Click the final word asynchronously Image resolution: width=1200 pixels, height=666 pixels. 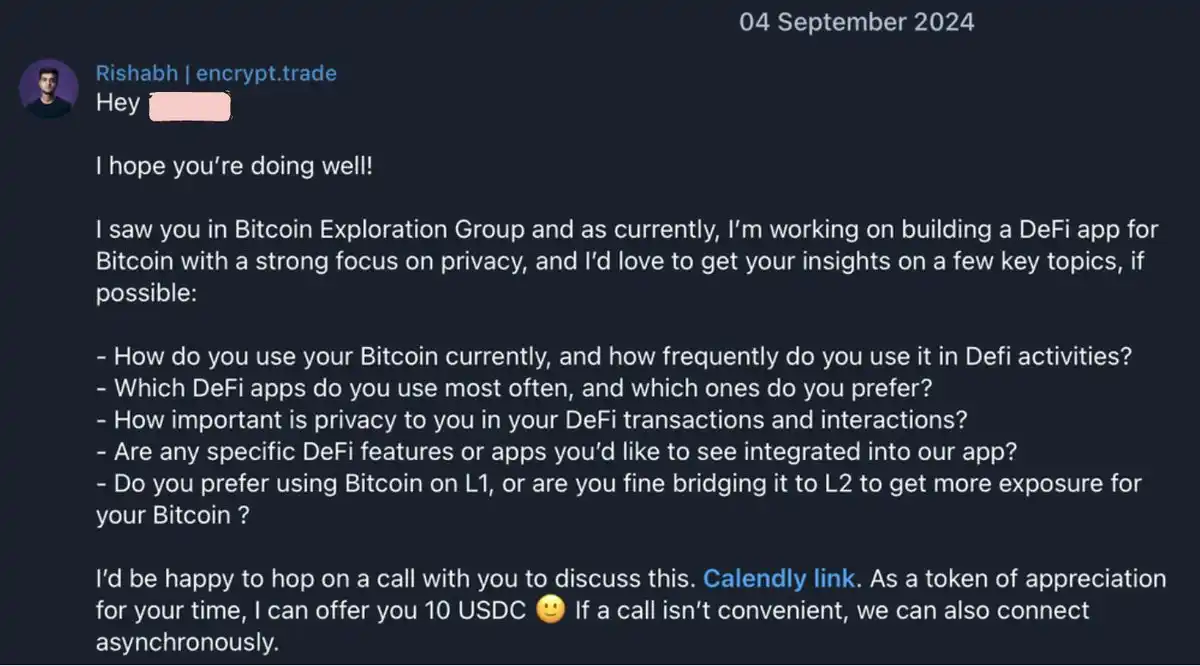click(x=187, y=642)
